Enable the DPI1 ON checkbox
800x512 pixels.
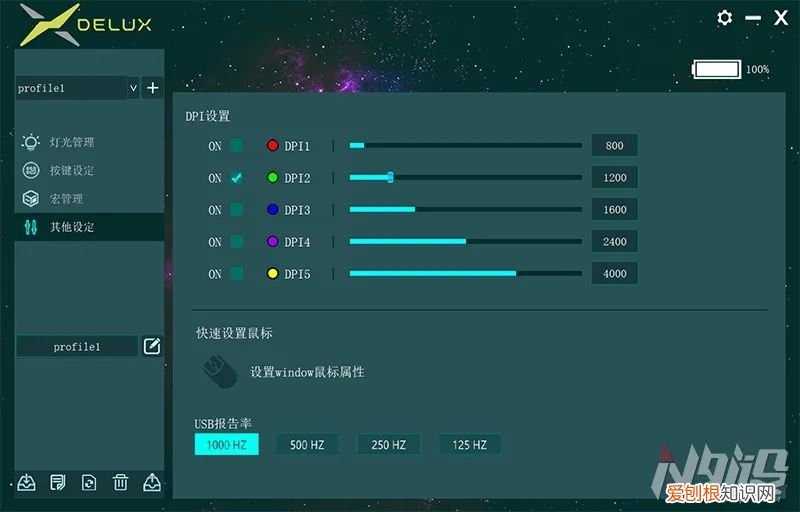pos(236,145)
